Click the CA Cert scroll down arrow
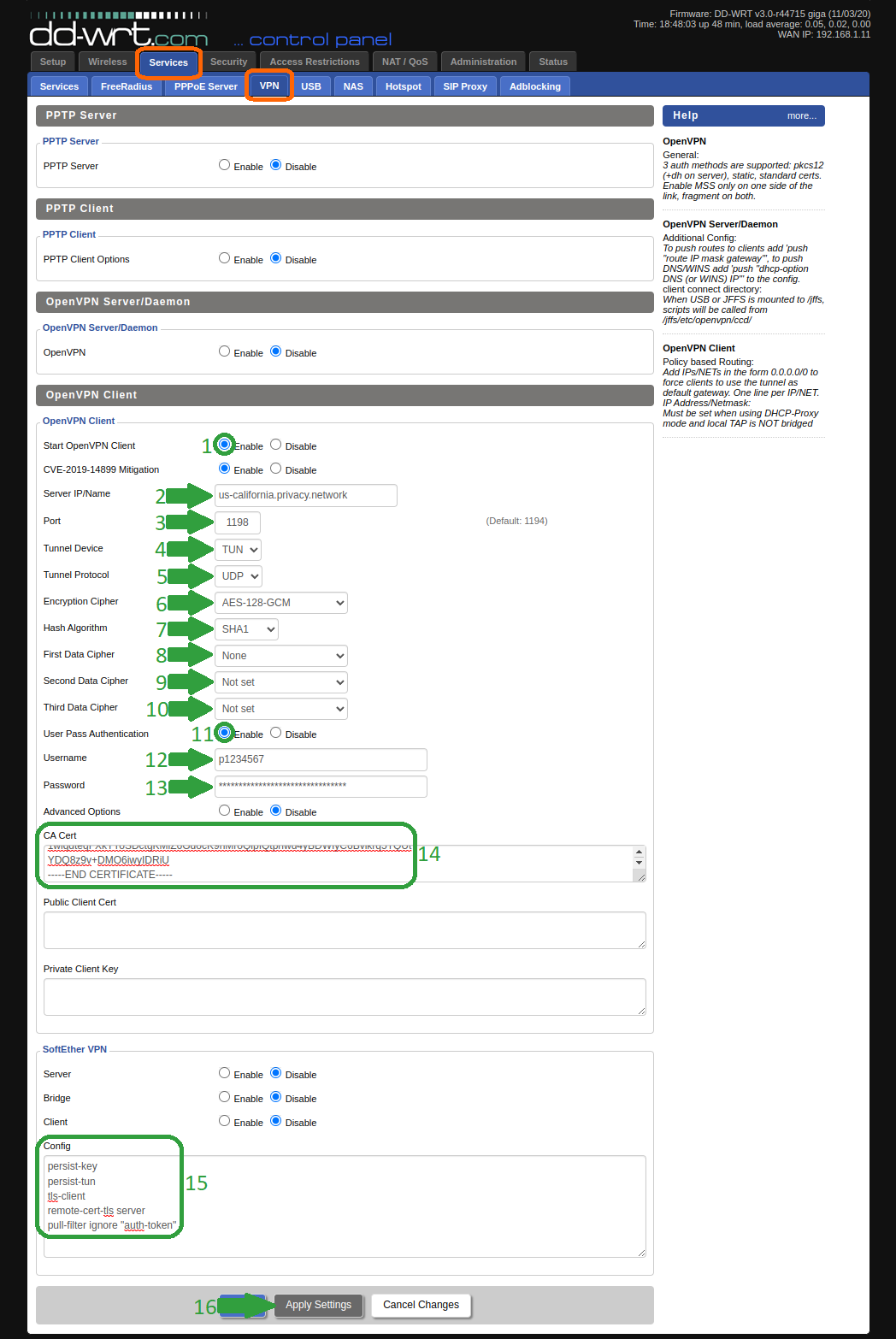Image resolution: width=896 pixels, height=1339 pixels. pyautogui.click(x=639, y=863)
